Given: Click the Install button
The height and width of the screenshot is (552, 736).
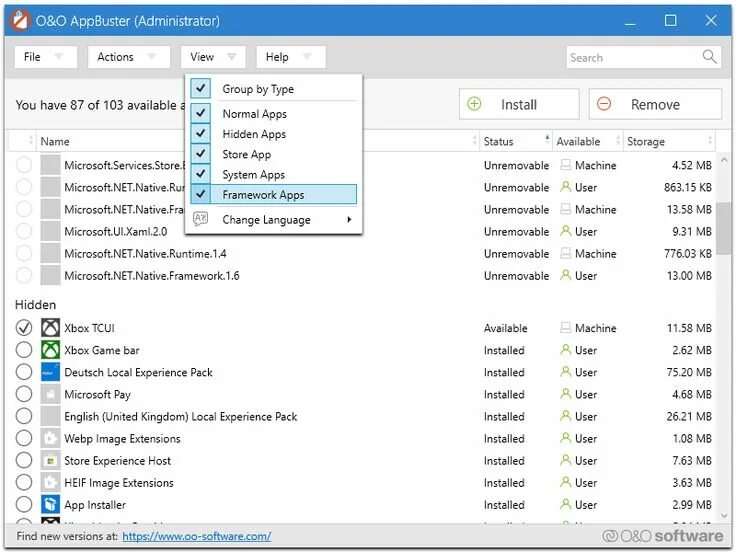Looking at the screenshot, I should click(x=519, y=104).
